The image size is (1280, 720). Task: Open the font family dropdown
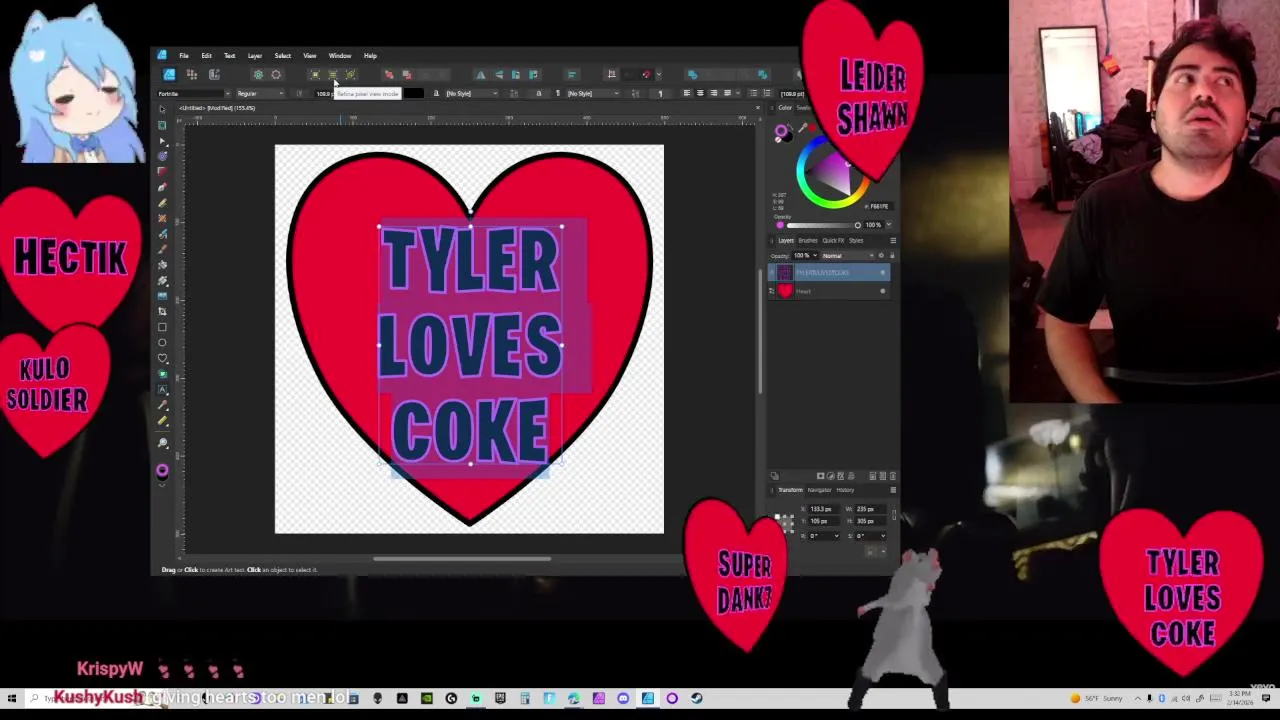196,94
